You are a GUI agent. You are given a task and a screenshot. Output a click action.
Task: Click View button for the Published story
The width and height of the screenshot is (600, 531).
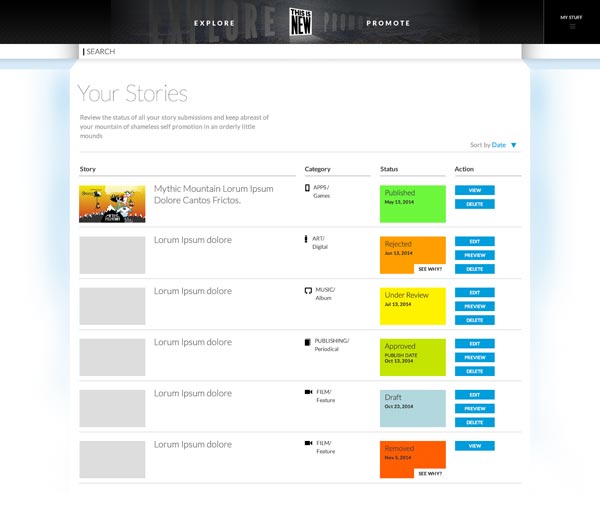click(x=475, y=190)
